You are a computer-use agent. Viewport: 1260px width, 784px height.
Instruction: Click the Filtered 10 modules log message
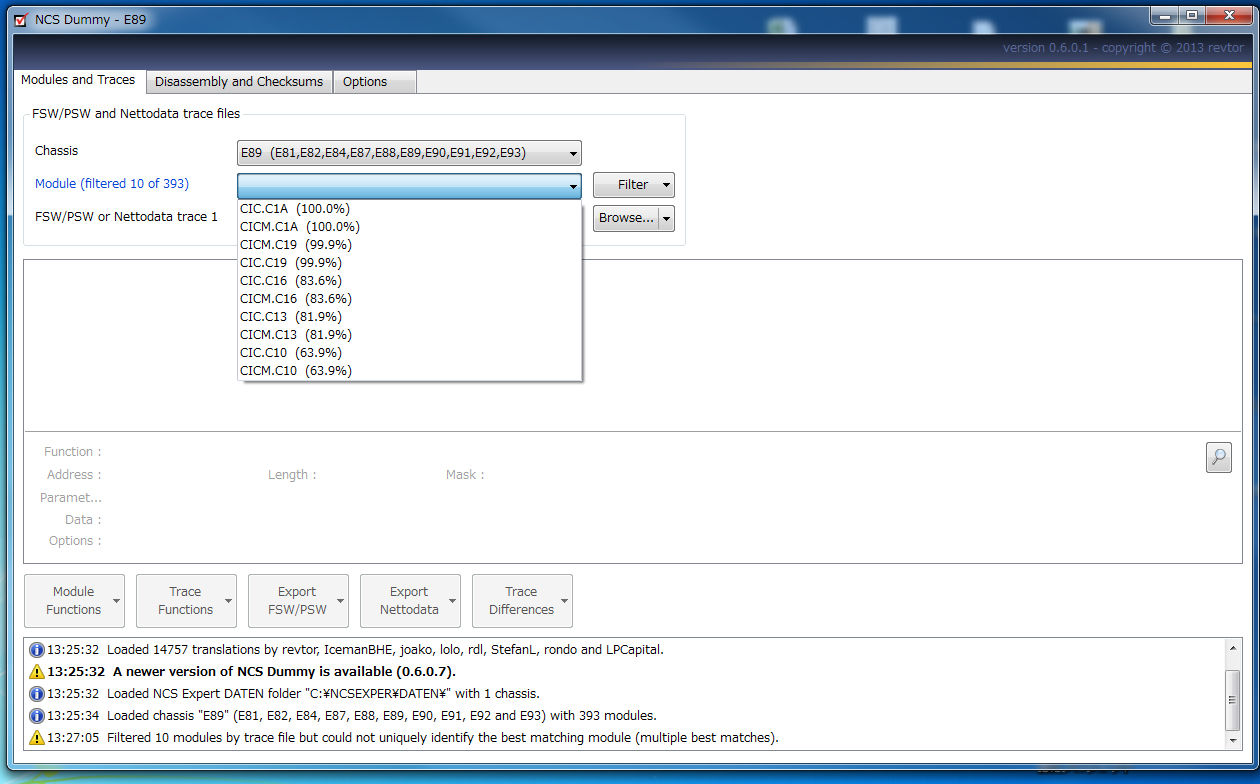(x=443, y=738)
